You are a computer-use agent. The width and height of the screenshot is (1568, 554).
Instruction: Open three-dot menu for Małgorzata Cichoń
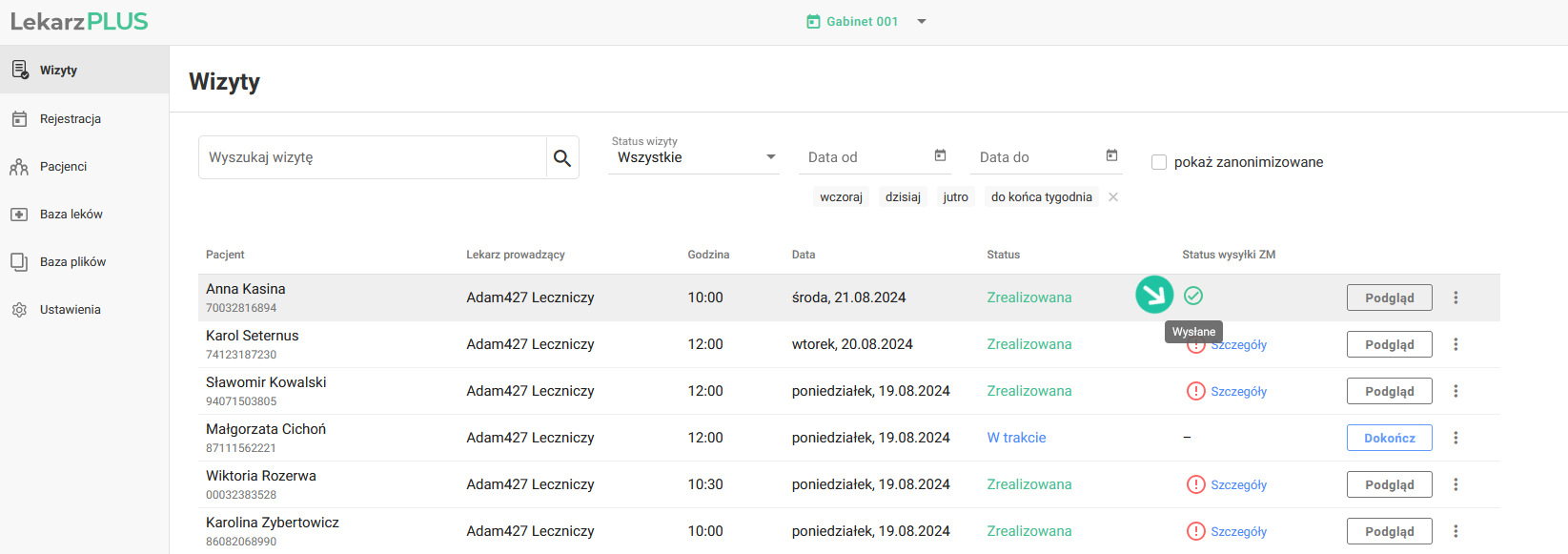coord(1456,438)
